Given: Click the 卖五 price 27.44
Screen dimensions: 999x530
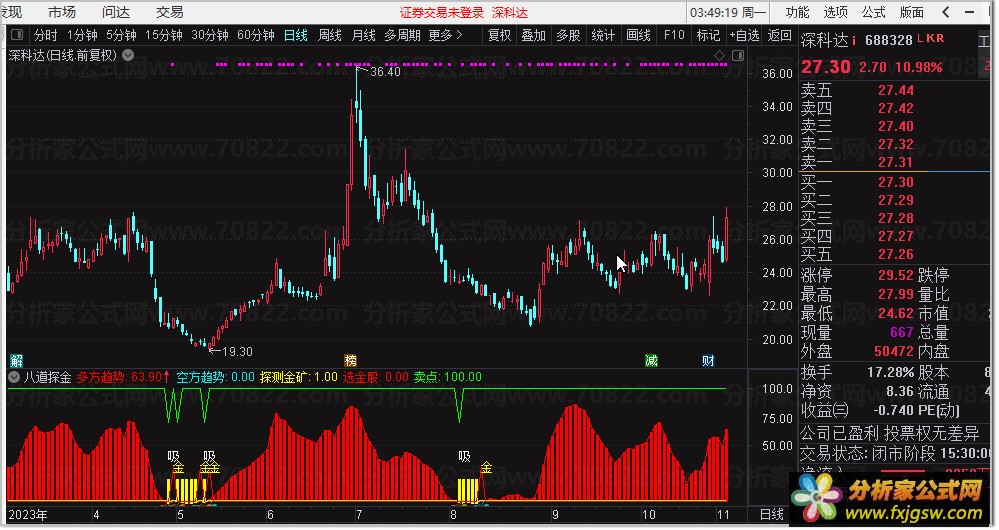Looking at the screenshot, I should (x=896, y=90).
